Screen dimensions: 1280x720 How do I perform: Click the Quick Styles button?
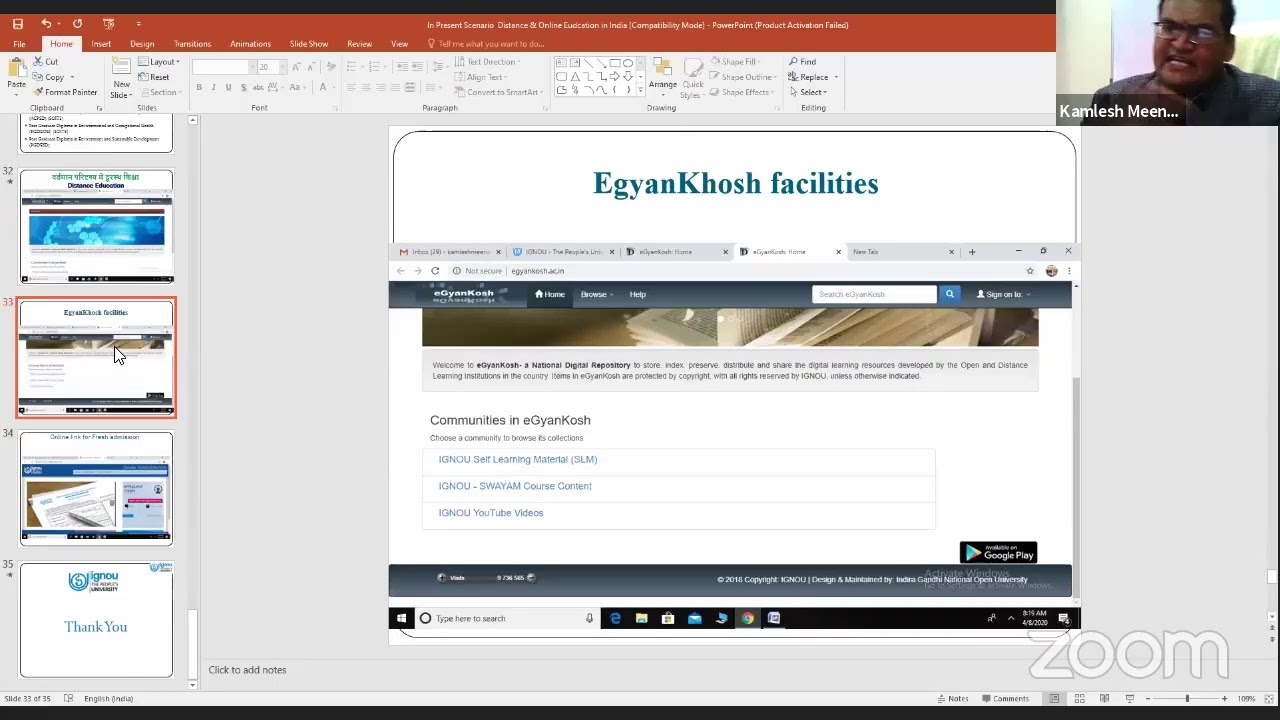pyautogui.click(x=693, y=78)
